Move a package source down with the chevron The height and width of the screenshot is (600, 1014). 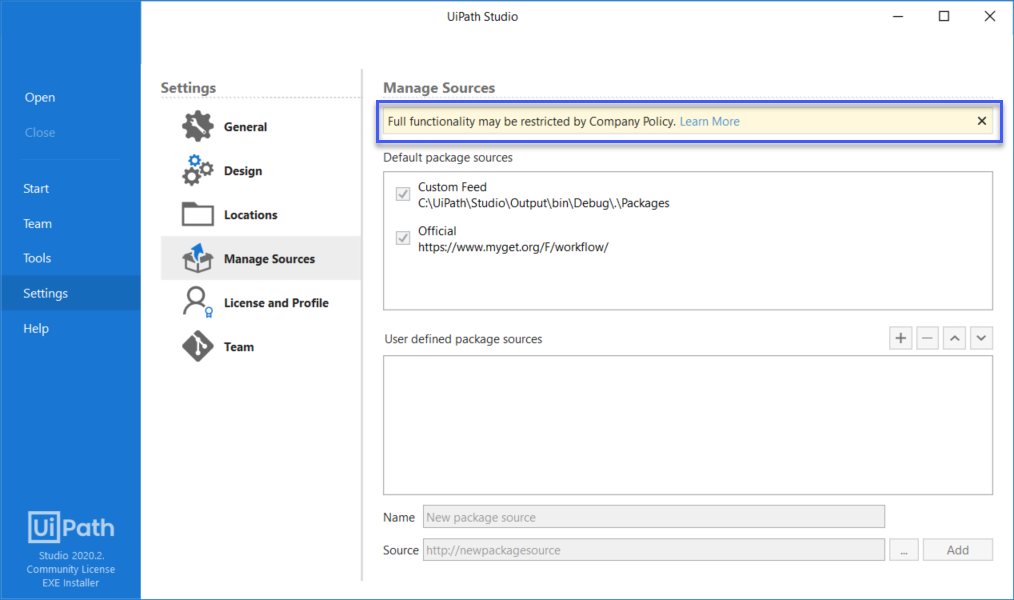981,338
